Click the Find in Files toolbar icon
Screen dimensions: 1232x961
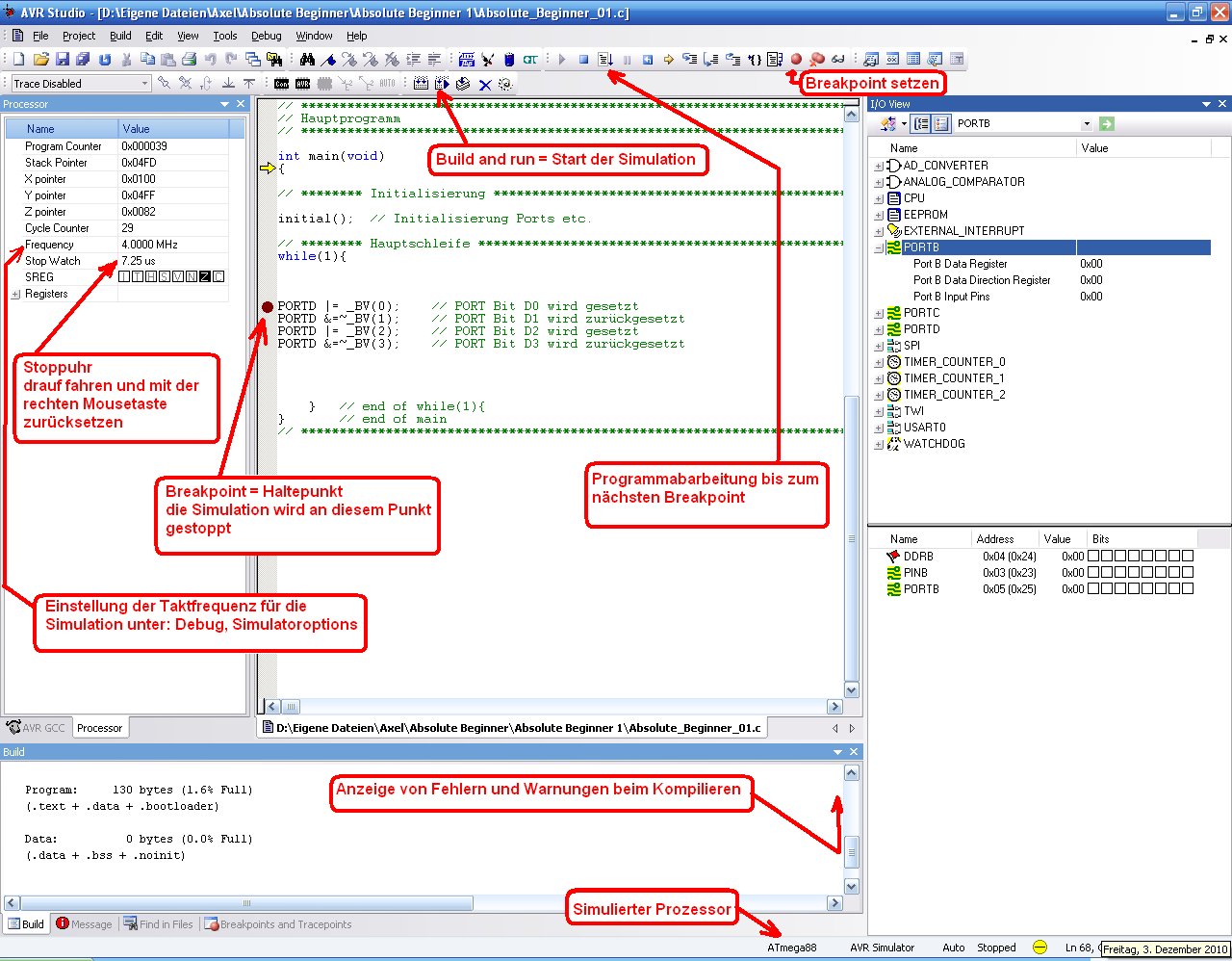[274, 59]
